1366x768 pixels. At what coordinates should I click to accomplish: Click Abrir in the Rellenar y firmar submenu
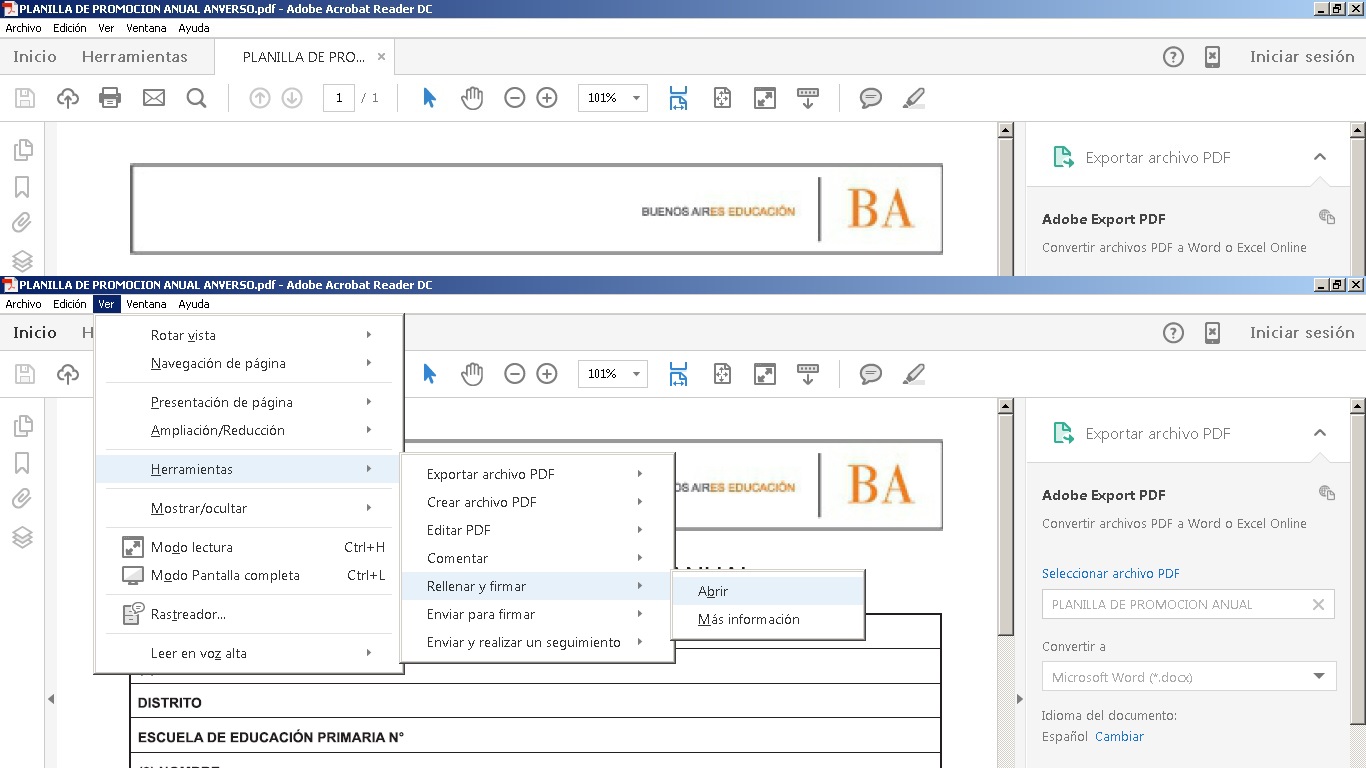(x=713, y=591)
